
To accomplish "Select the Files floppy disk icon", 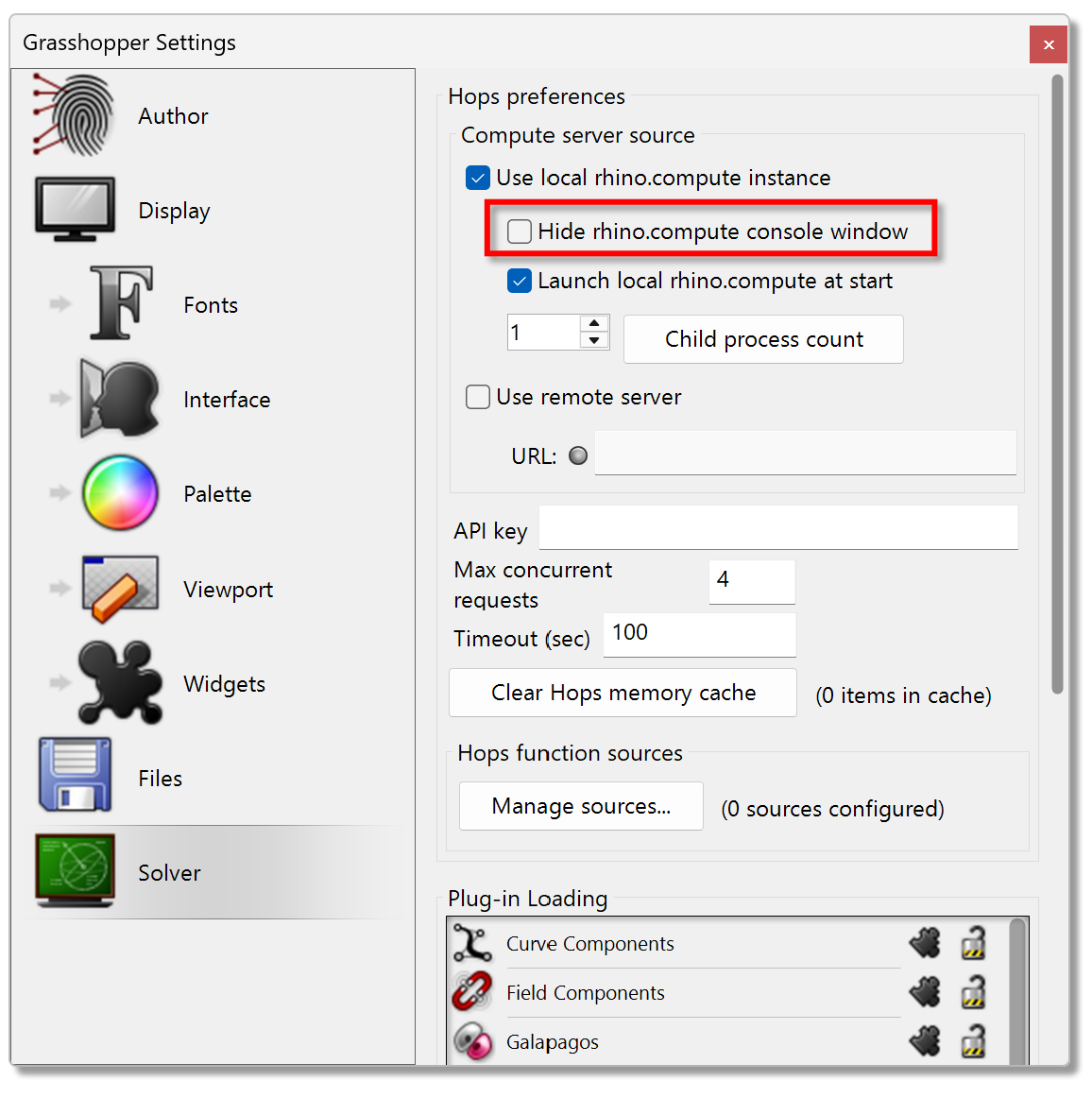I will (75, 775).
